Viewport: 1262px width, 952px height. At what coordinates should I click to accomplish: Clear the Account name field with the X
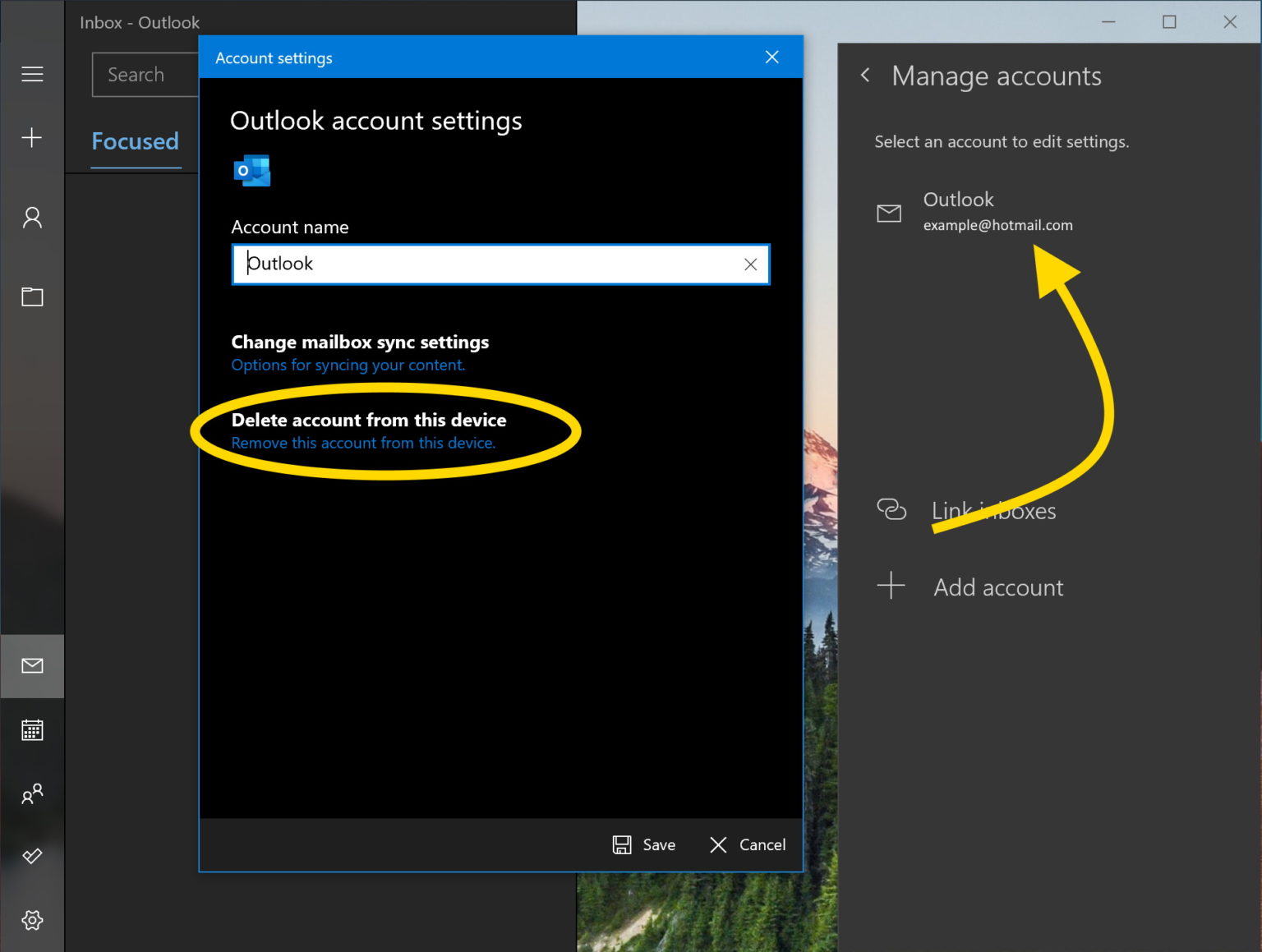[749, 264]
